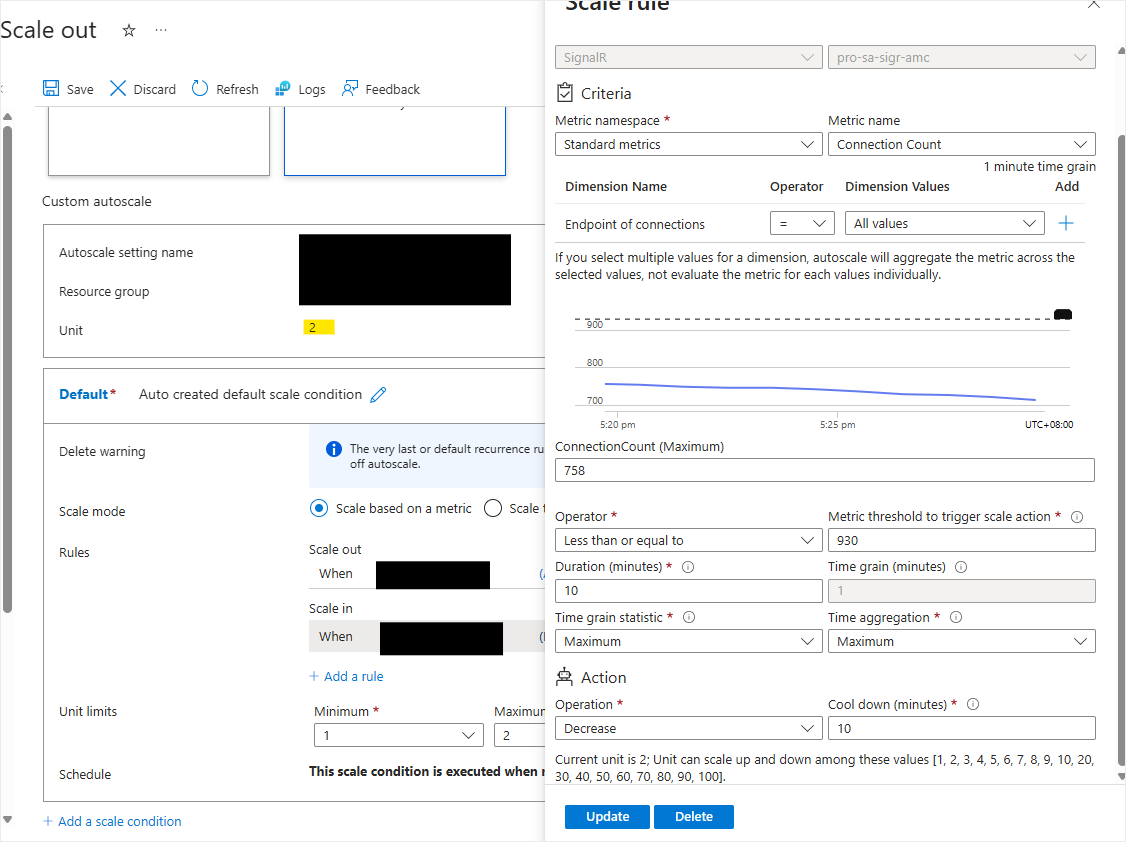The height and width of the screenshot is (842, 1126).
Task: Click the Criteria section heading
Action: click(x=606, y=93)
